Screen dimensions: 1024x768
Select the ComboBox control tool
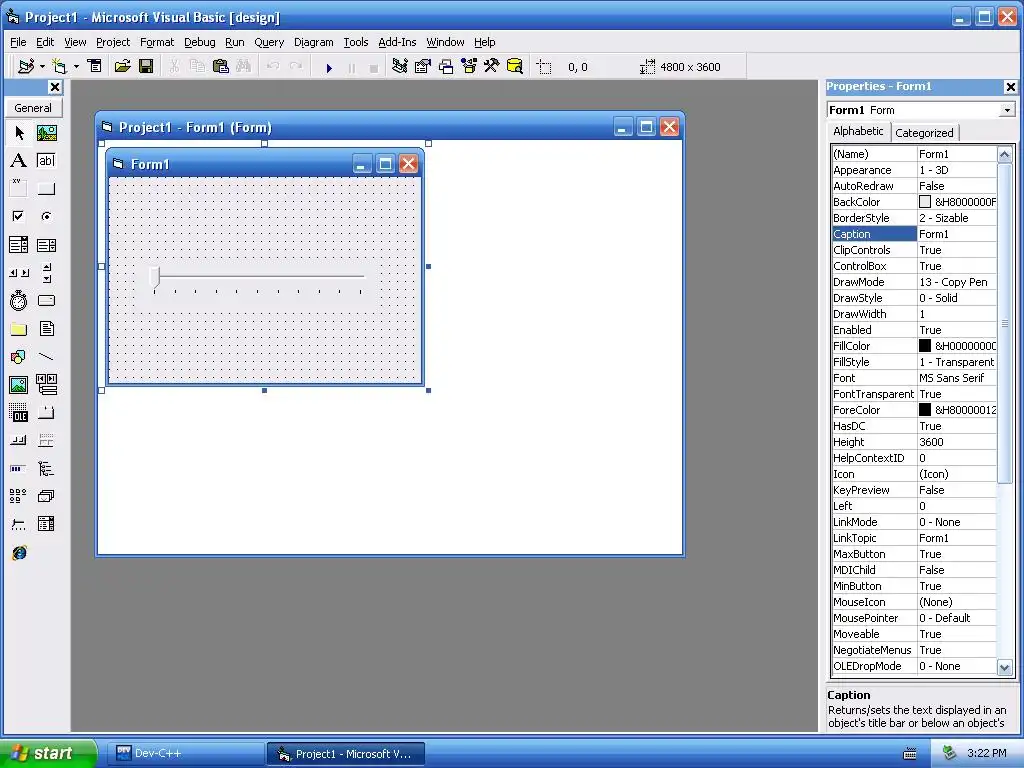coord(19,245)
